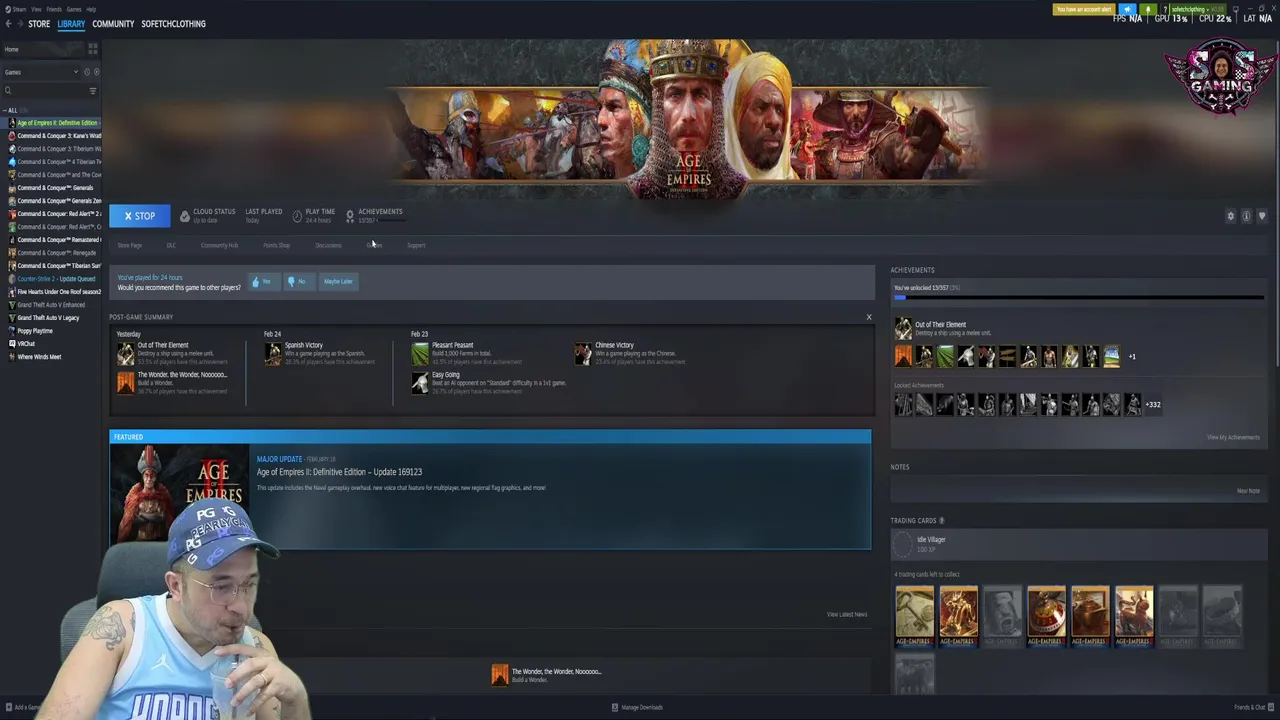Select Where Winds Meet in list

(x=52, y=357)
